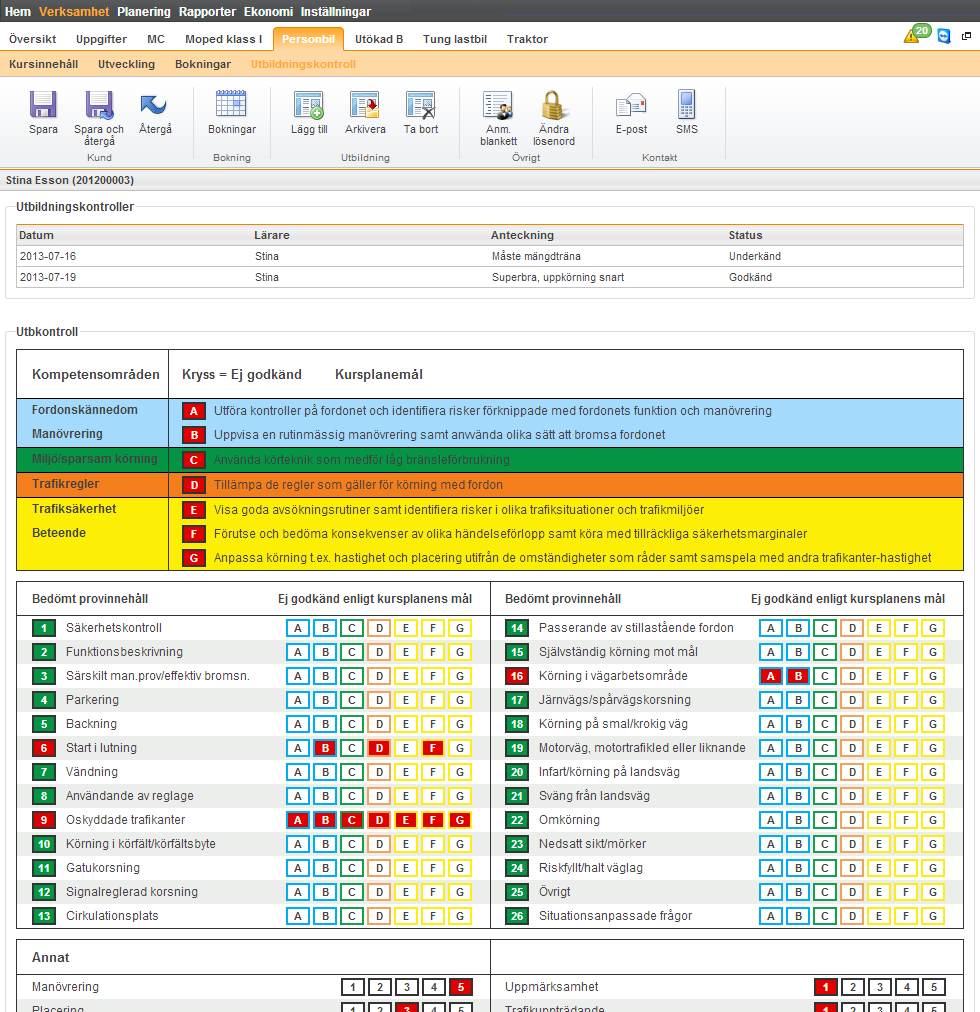Open the Bokningar subtab

tap(203, 64)
